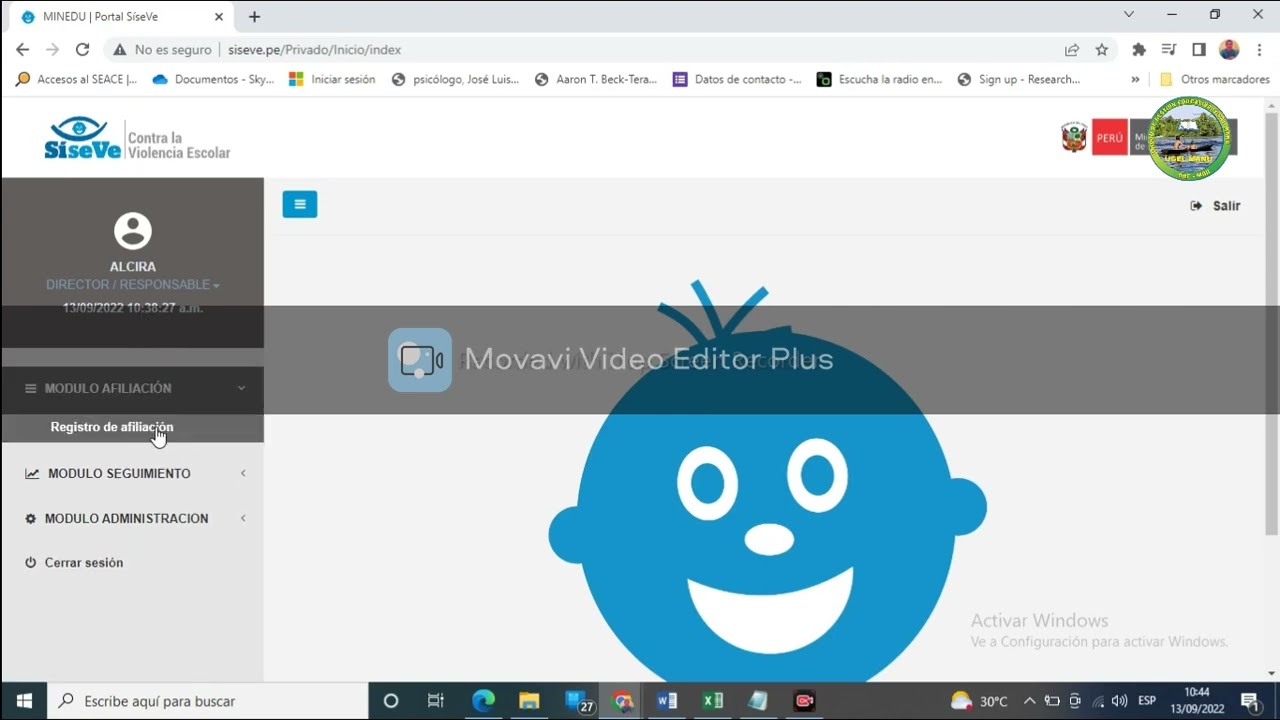Click browser forward arrow

(52, 49)
